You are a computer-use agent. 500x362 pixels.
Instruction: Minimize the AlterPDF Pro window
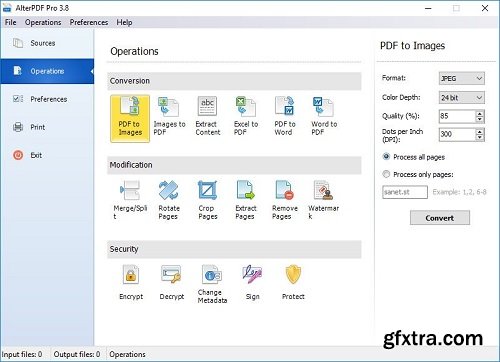click(428, 8)
